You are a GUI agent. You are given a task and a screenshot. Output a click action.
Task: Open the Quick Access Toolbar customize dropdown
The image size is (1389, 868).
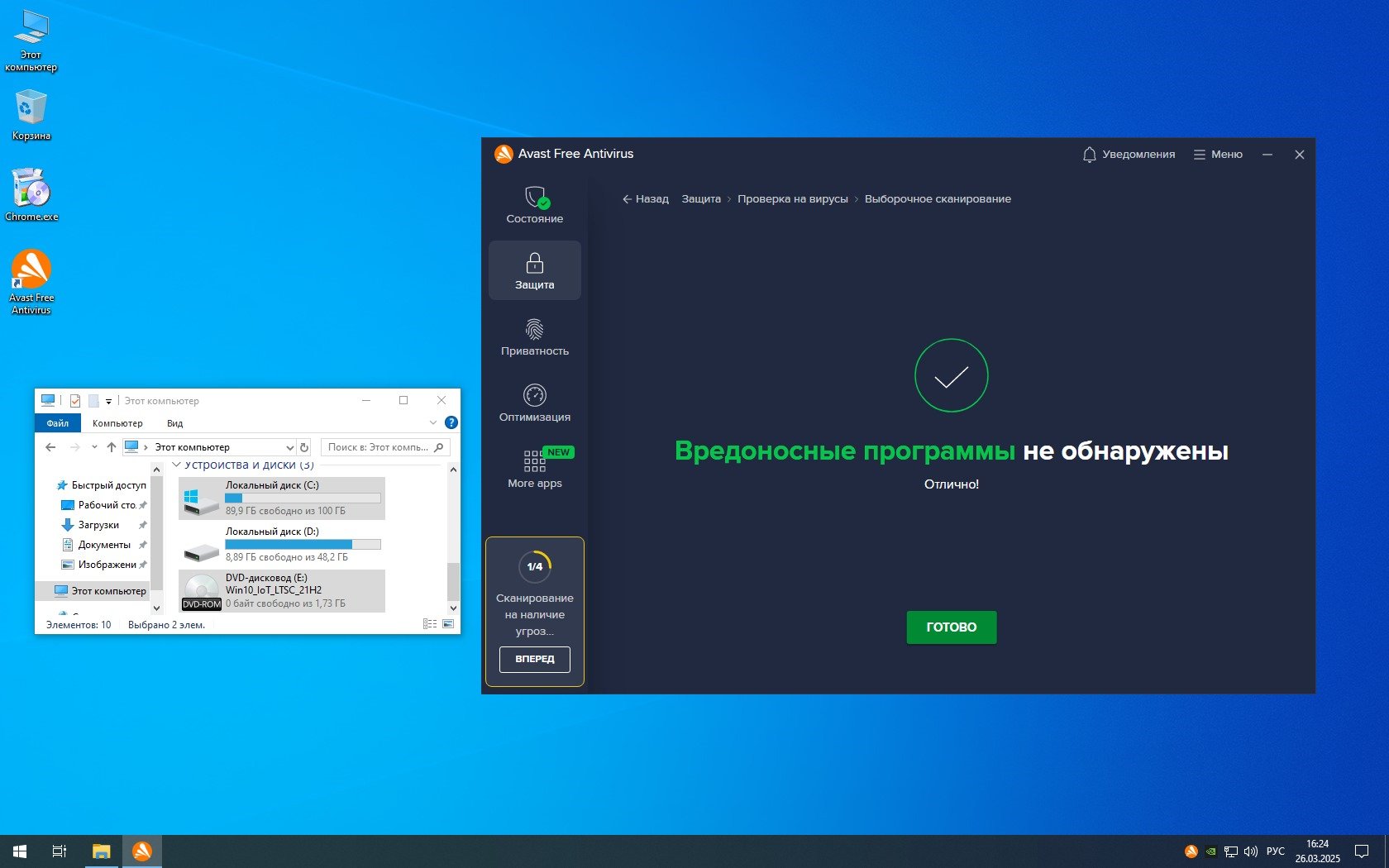(x=108, y=402)
